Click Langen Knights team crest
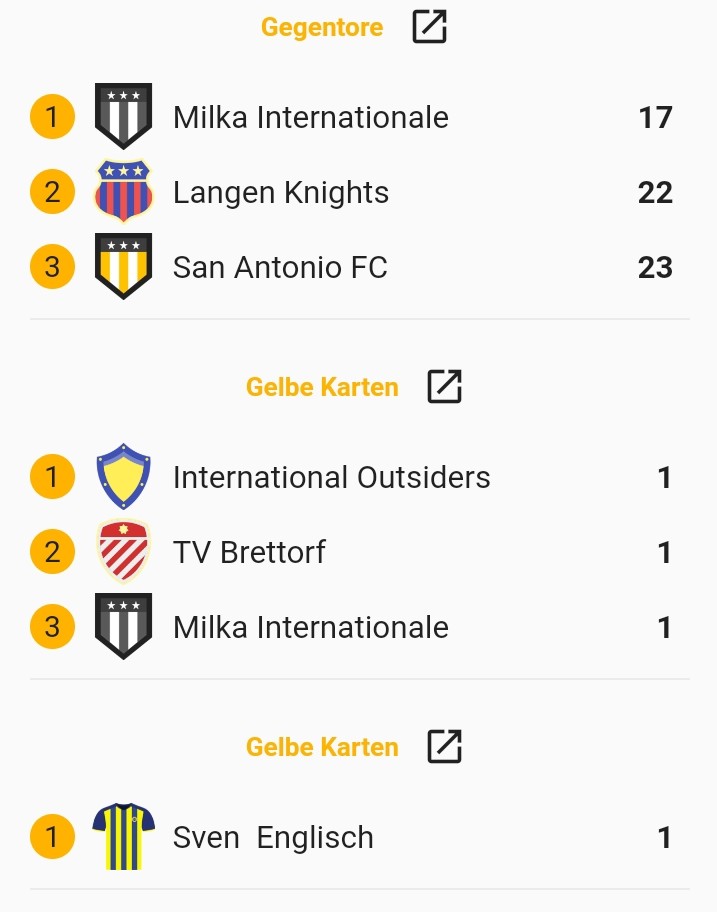This screenshot has width=717, height=912. [123, 191]
